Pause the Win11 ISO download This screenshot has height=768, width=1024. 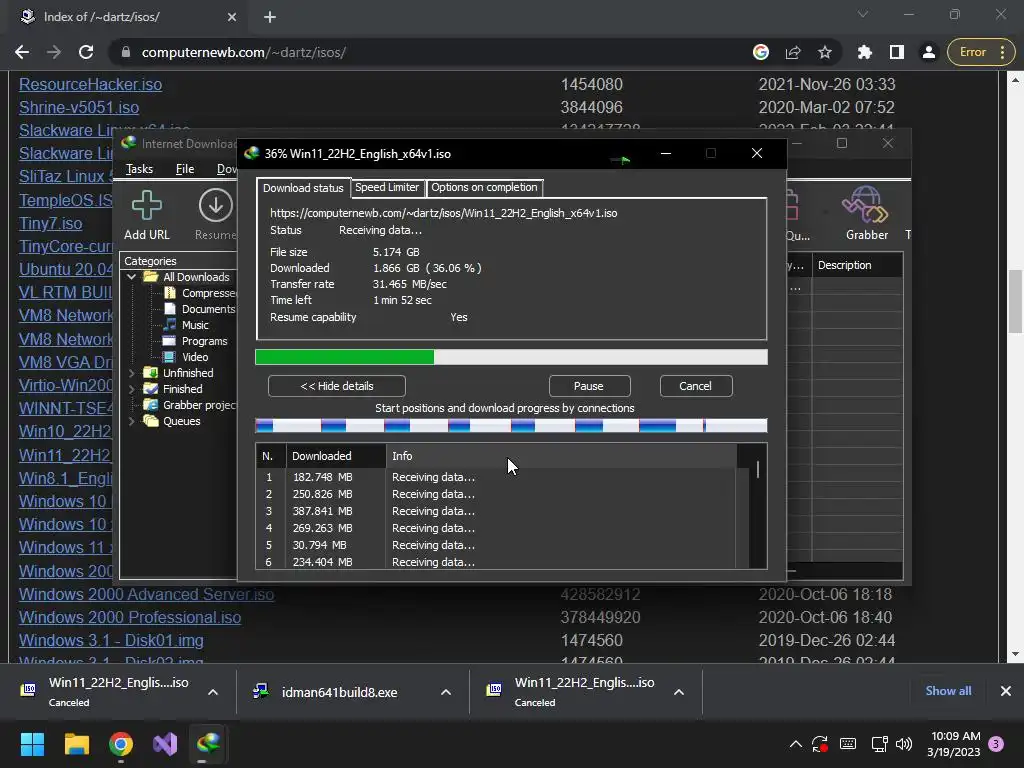(589, 386)
